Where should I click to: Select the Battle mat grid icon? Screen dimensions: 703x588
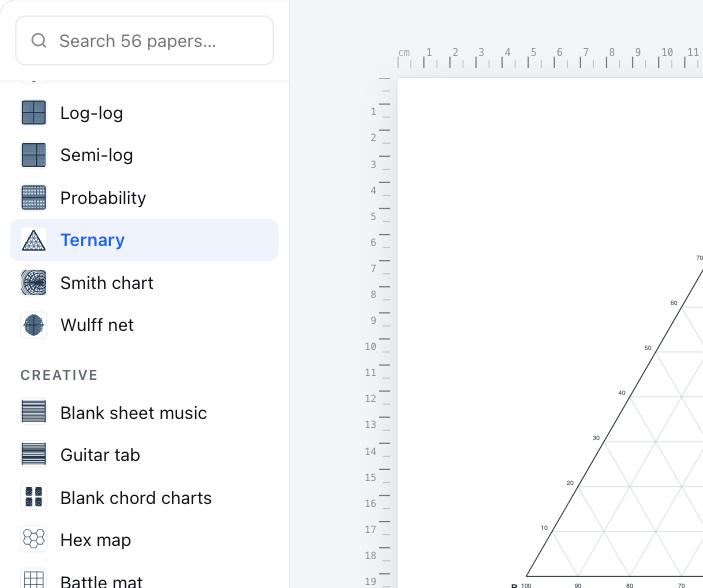34,580
